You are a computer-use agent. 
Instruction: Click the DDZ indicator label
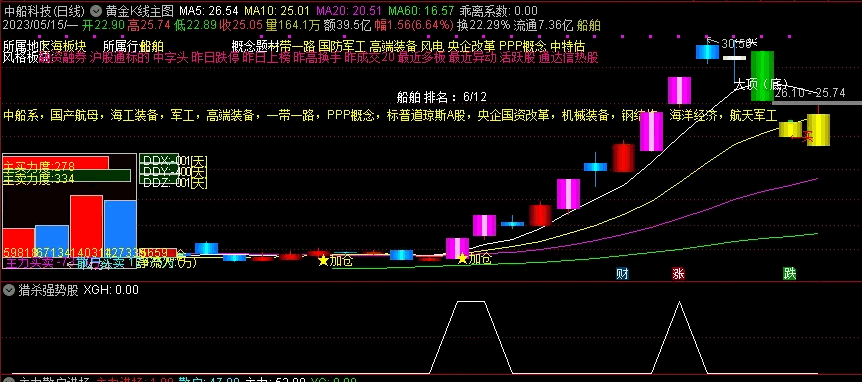point(173,183)
